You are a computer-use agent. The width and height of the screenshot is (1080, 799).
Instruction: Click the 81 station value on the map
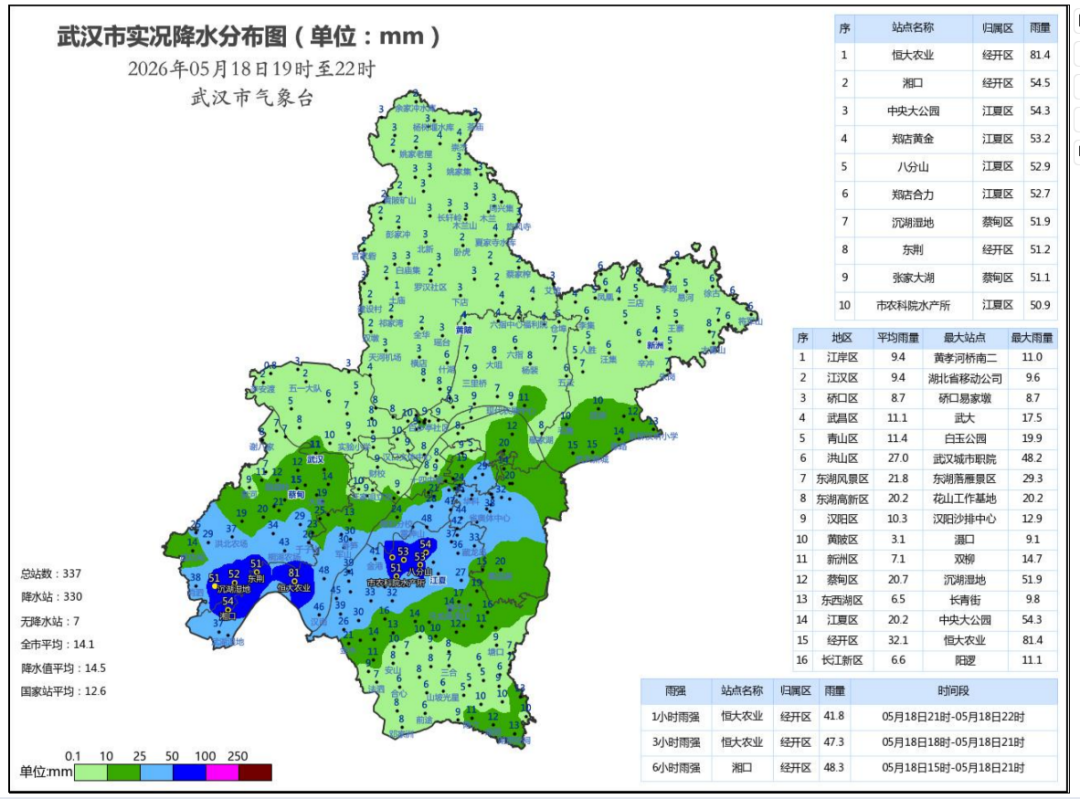click(x=294, y=572)
